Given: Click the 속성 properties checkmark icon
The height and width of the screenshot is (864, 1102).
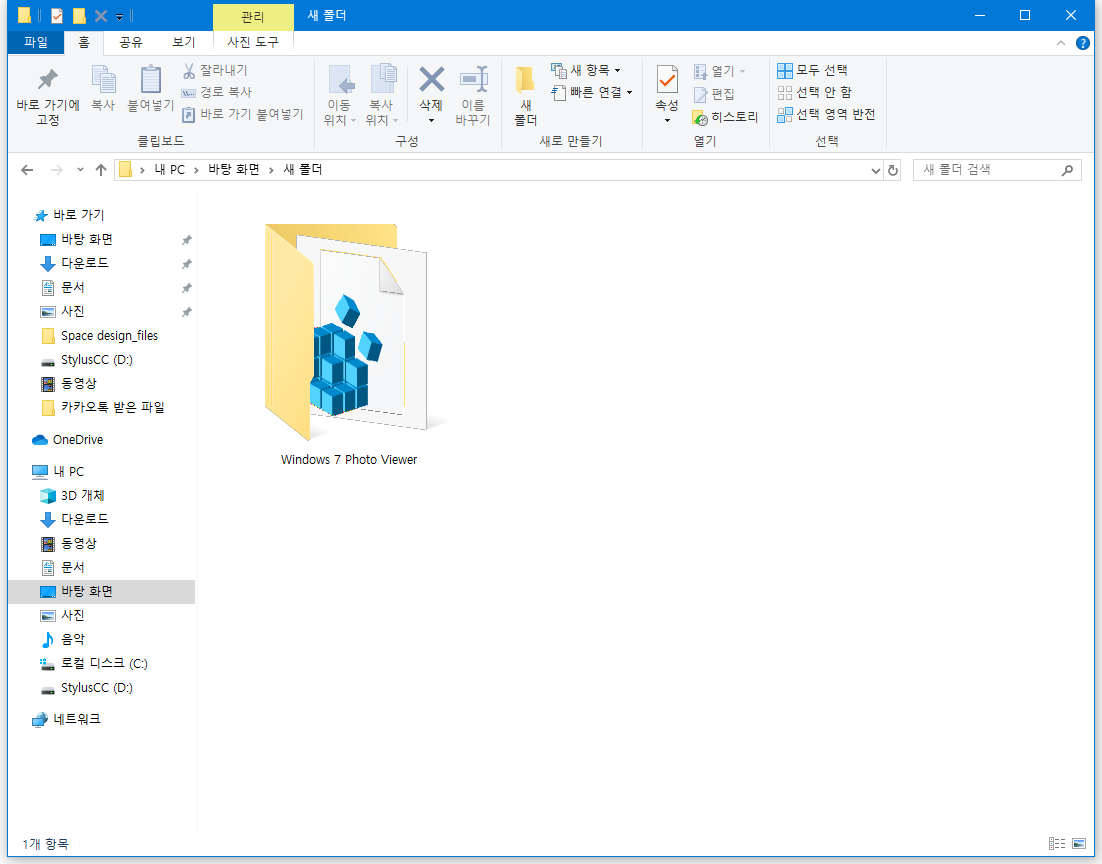Looking at the screenshot, I should [x=667, y=79].
